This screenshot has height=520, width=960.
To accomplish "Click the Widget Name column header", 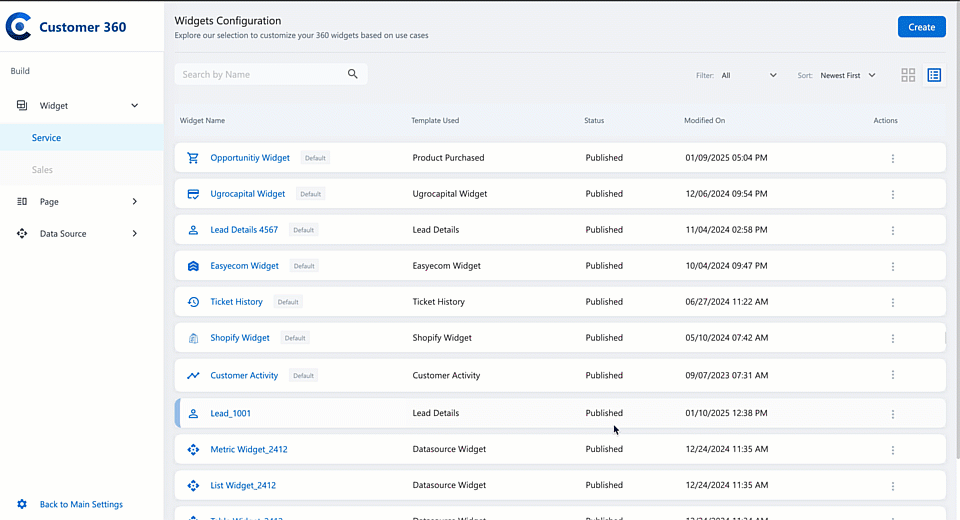I will [x=202, y=120].
